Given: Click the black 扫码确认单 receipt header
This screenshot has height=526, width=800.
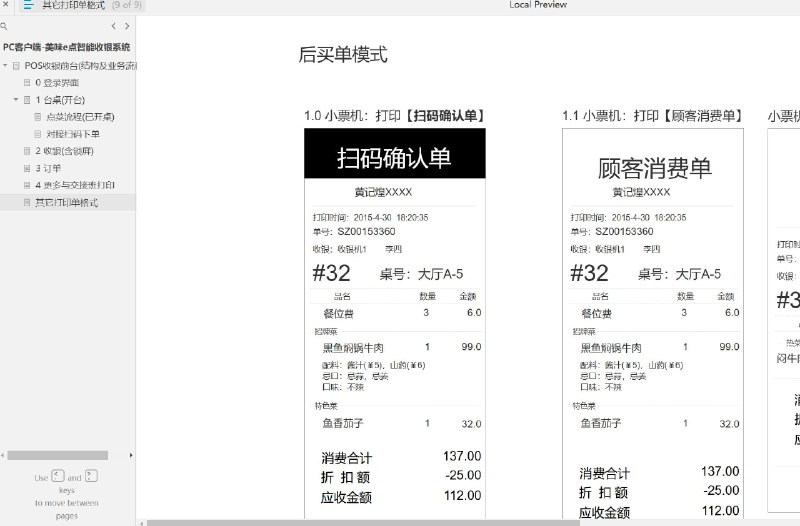Looking at the screenshot, I should pyautogui.click(x=395, y=154).
